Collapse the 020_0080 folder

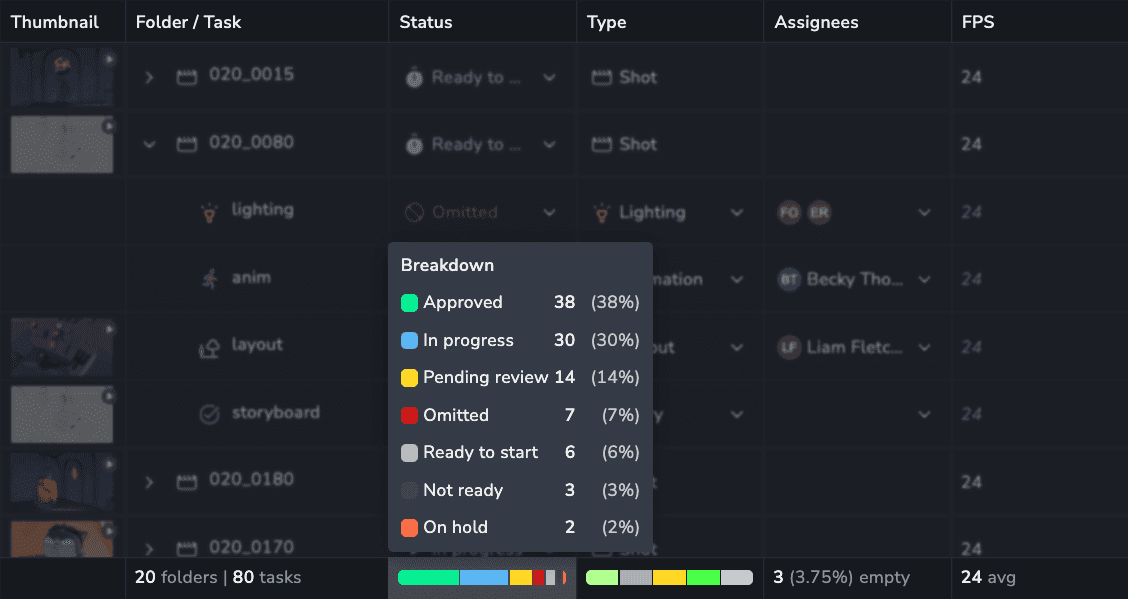coord(149,145)
